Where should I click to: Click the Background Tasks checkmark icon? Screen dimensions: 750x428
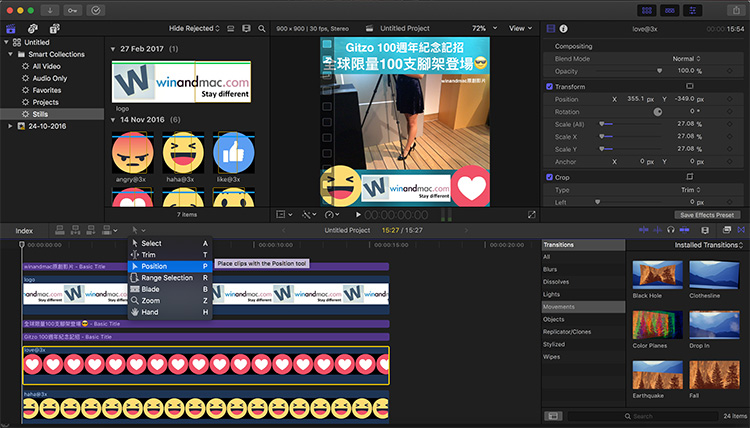[95, 10]
